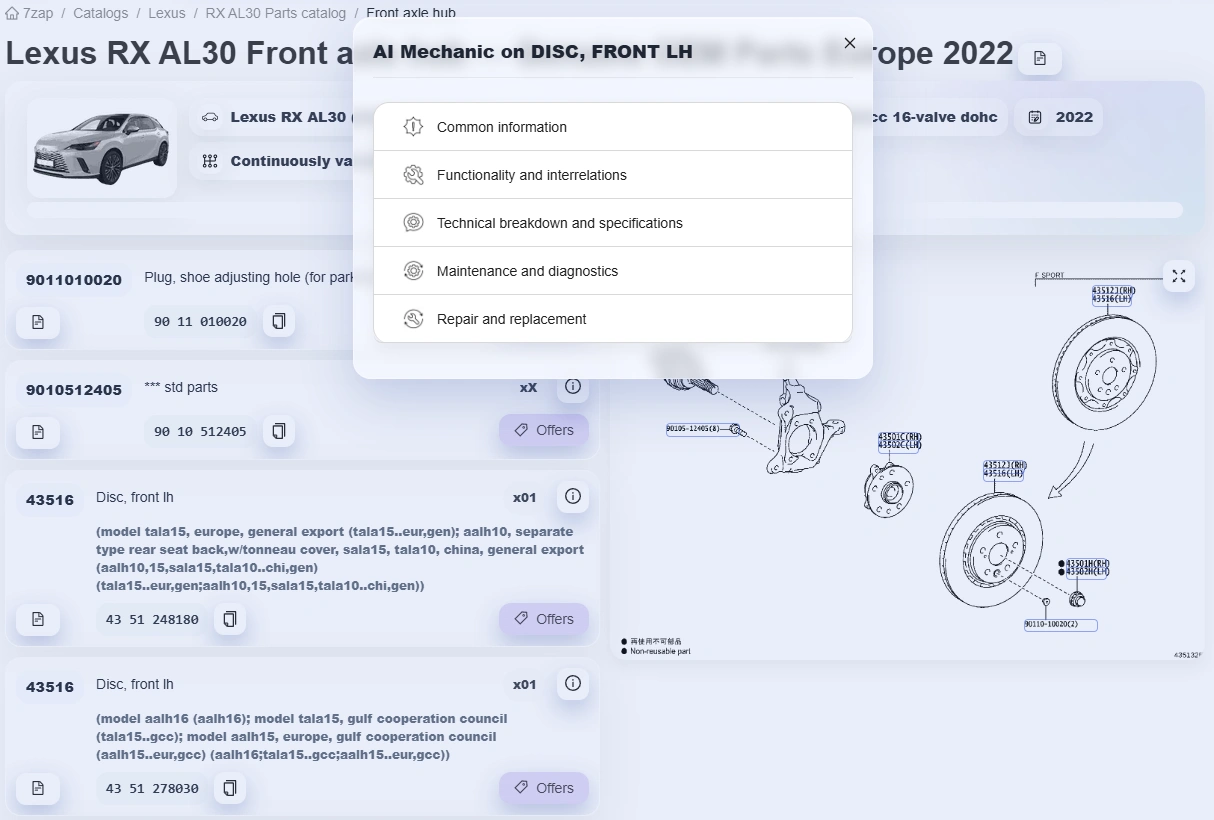Click part number text 43 51 248180
This screenshot has height=820, width=1214.
pos(152,620)
